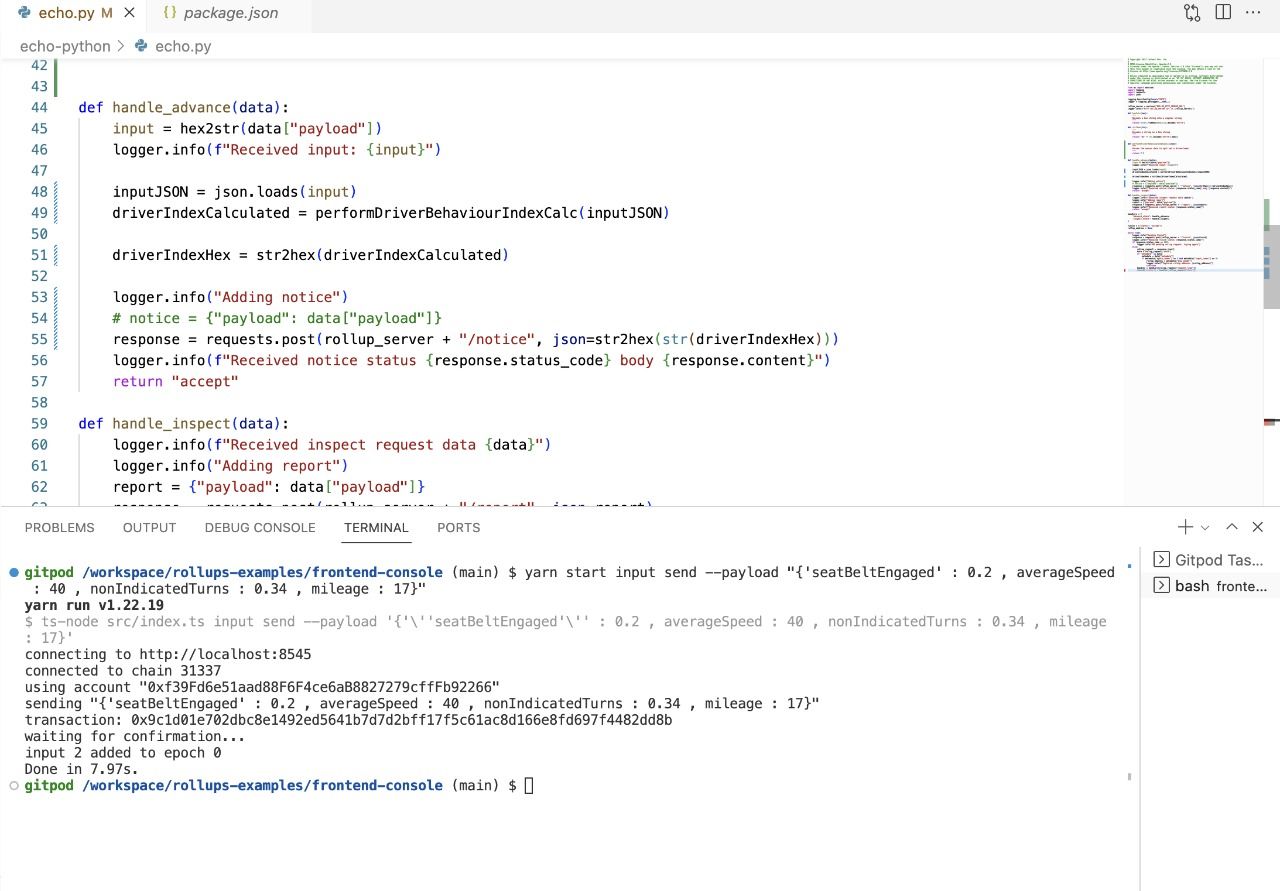Switch to the DEBUG CONSOLE tab
Image resolution: width=1280 pixels, height=891 pixels.
[x=260, y=527]
